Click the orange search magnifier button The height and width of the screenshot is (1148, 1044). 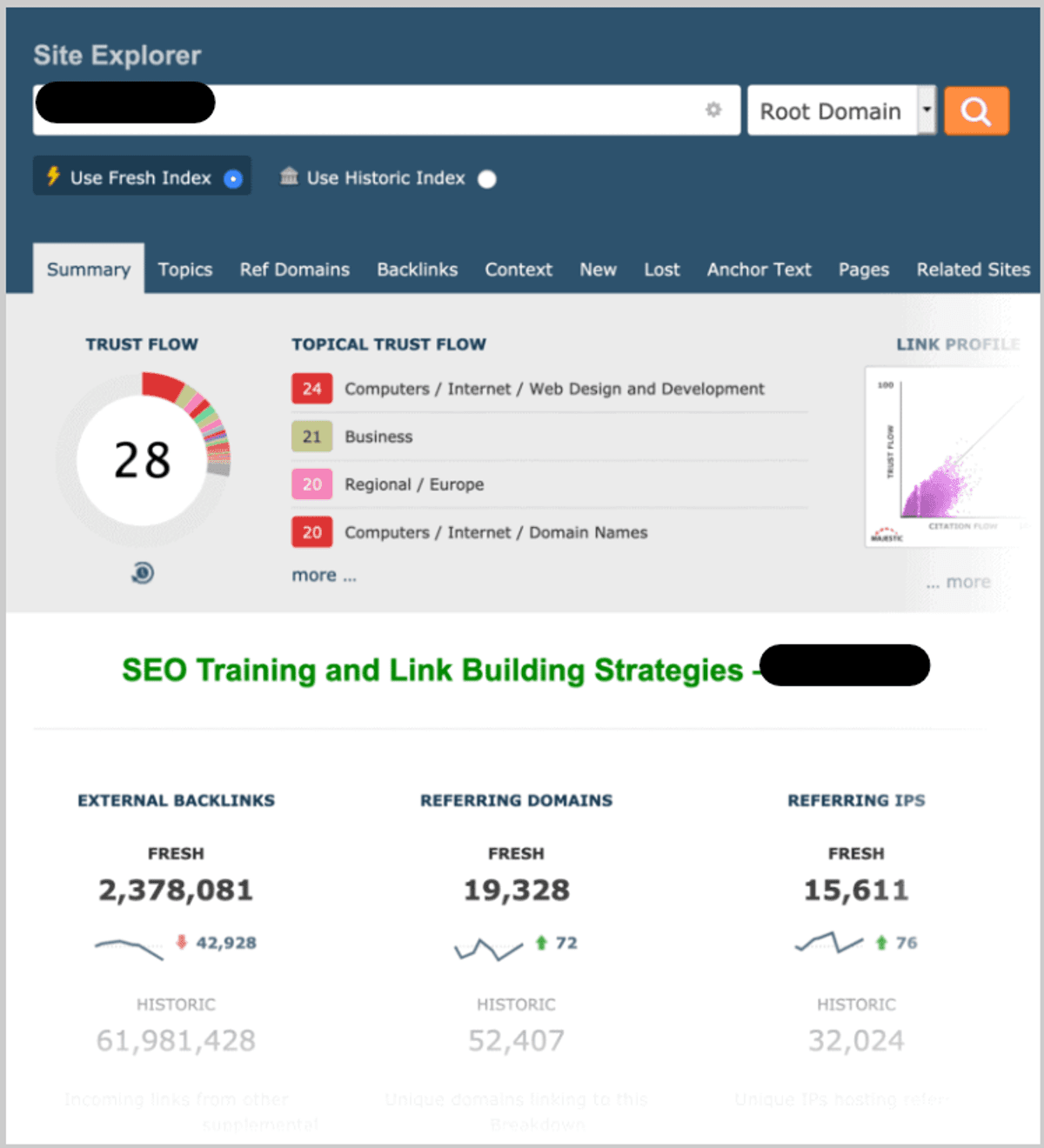point(976,110)
